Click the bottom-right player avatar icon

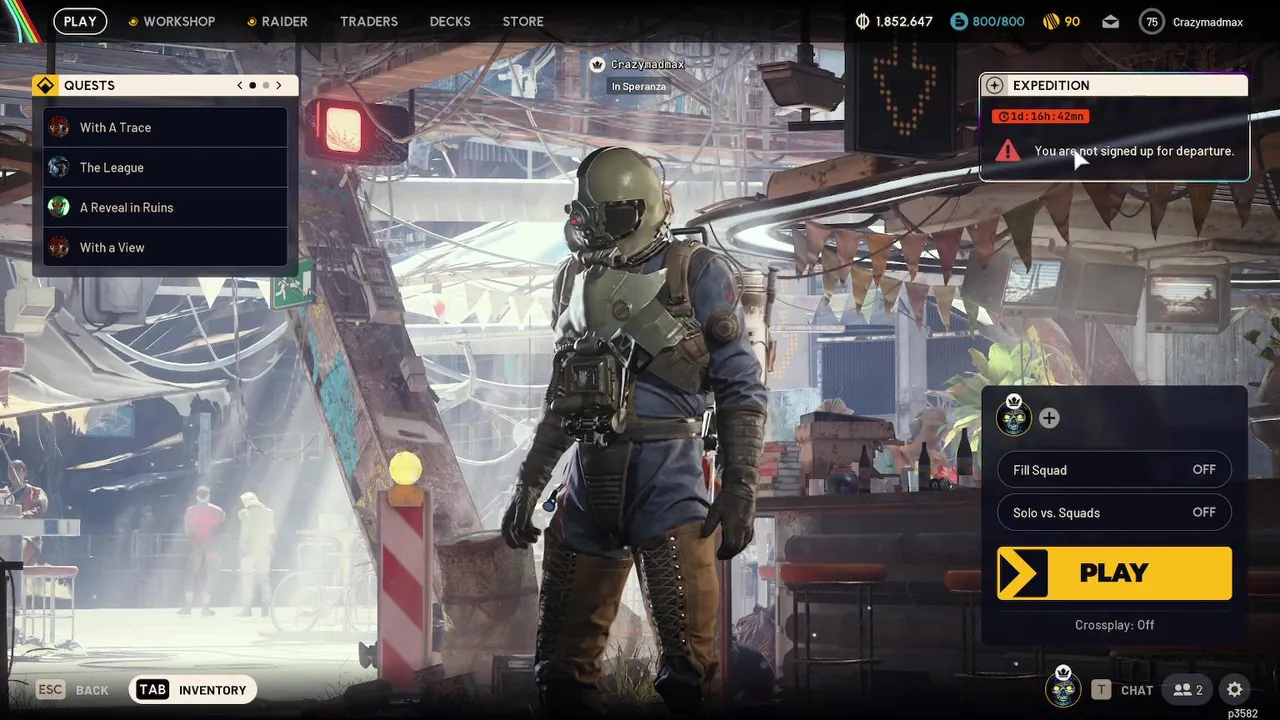tap(1063, 689)
